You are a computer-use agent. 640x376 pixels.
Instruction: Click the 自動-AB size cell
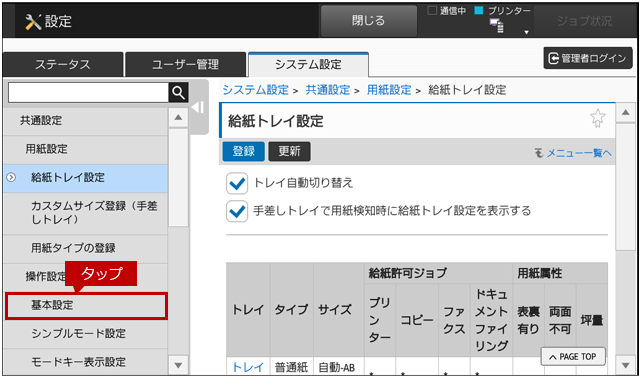pyautogui.click(x=339, y=367)
